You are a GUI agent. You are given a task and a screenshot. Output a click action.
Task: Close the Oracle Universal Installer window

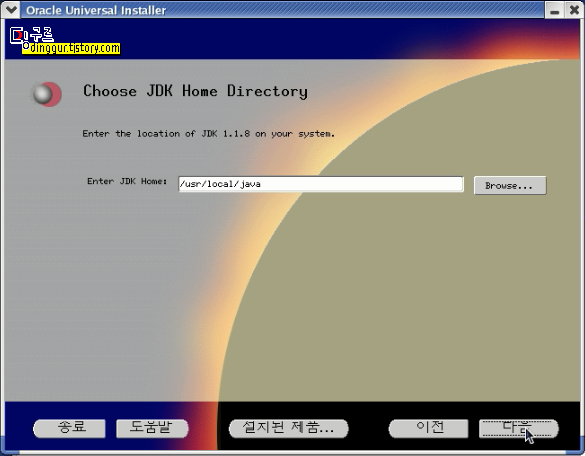tap(574, 10)
